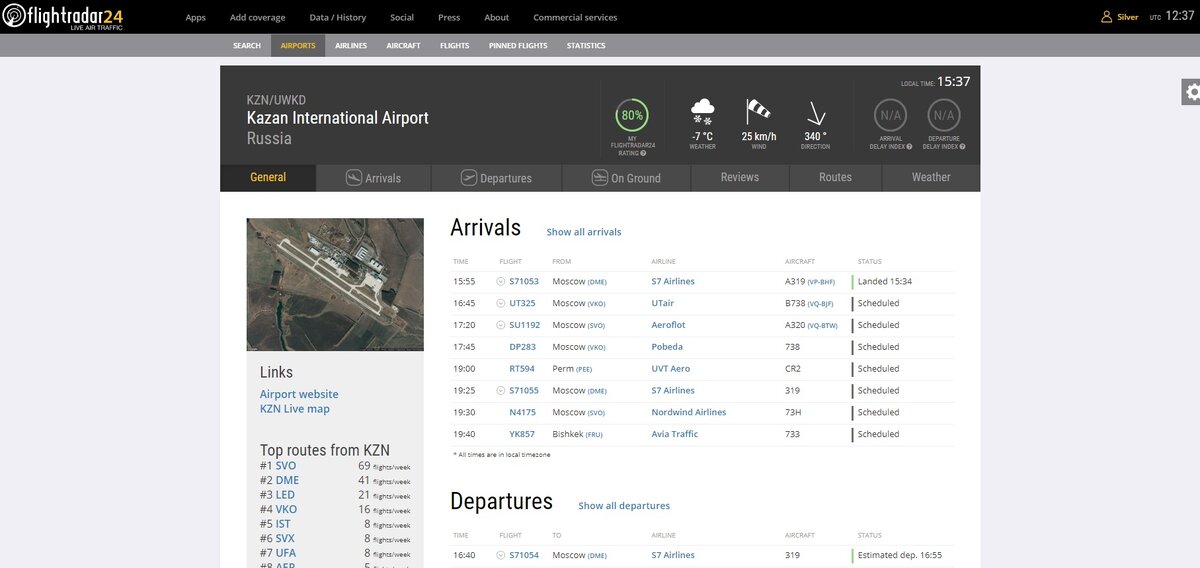The width and height of the screenshot is (1200, 568).
Task: Select the AIRCRAFT subnav tab
Action: 403,45
